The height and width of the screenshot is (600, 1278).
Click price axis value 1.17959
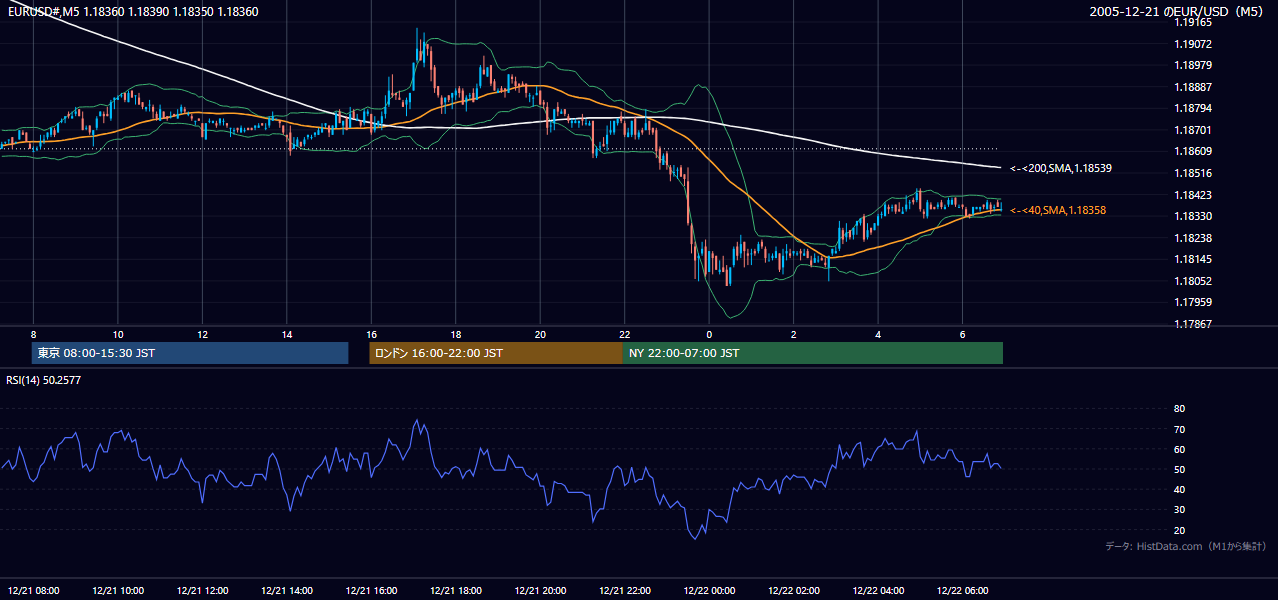pyautogui.click(x=1194, y=302)
